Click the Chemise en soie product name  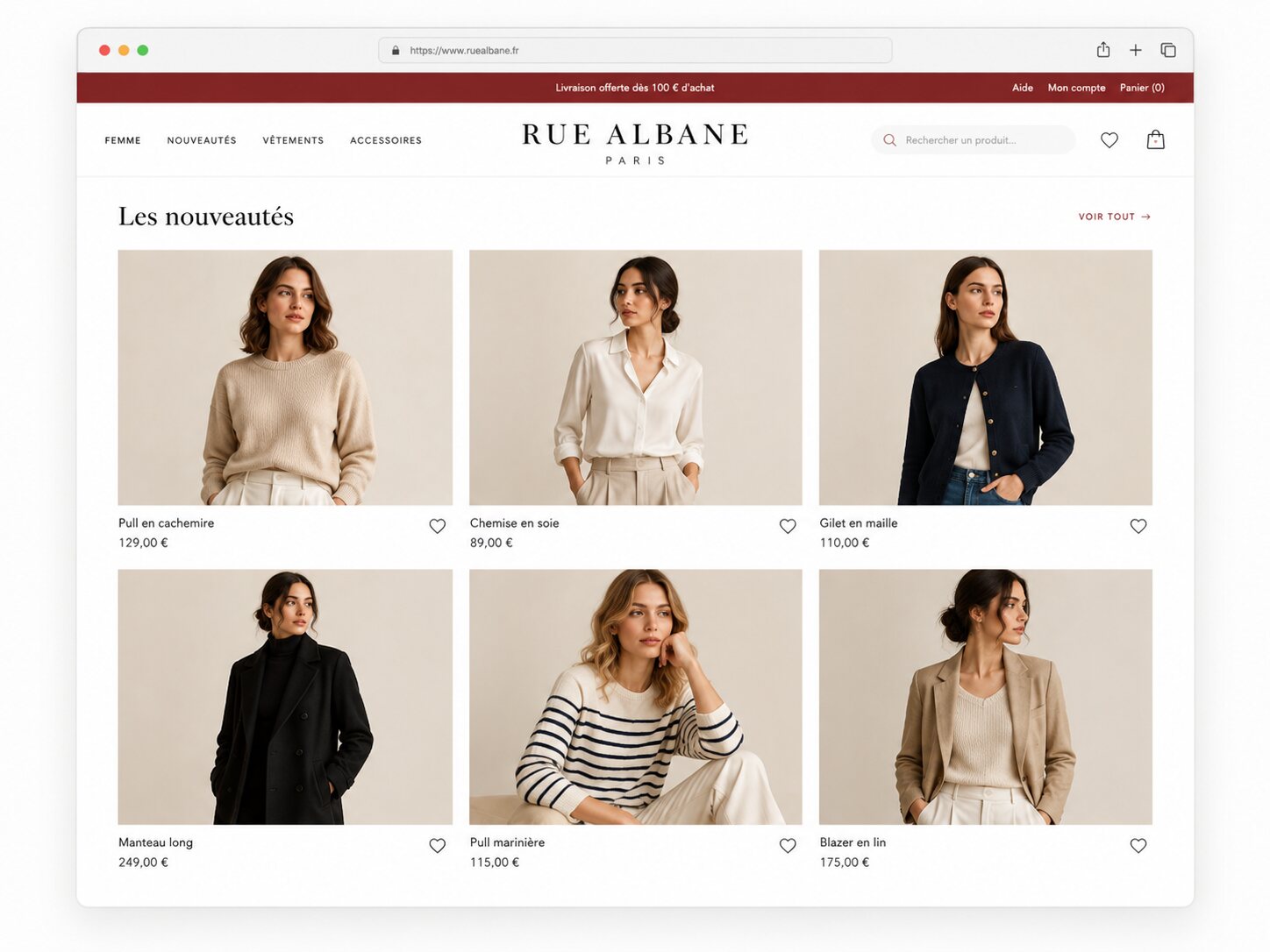[515, 523]
